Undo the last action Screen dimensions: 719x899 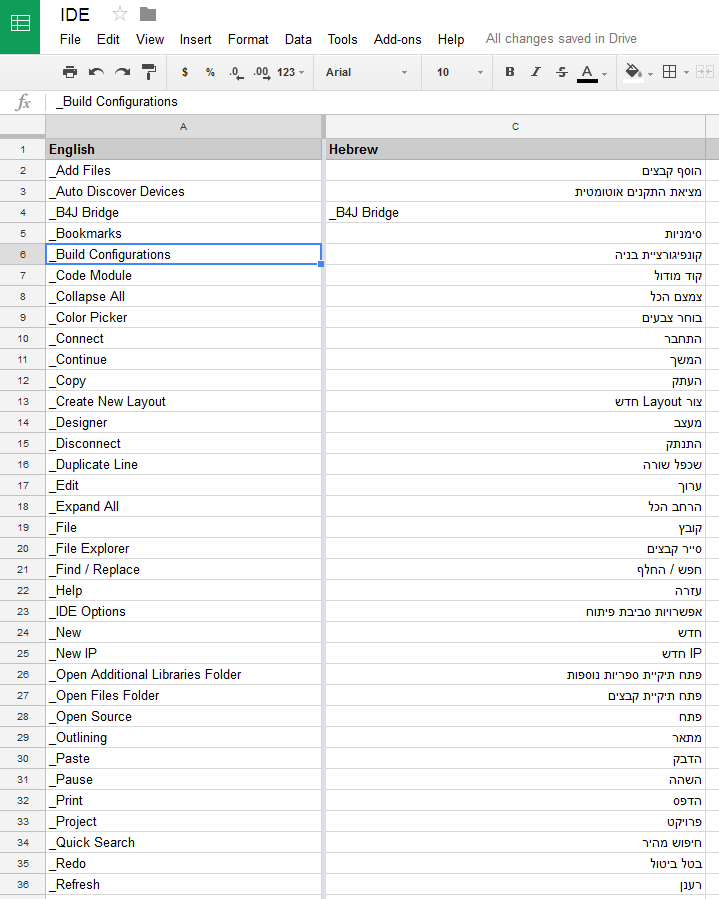(96, 72)
